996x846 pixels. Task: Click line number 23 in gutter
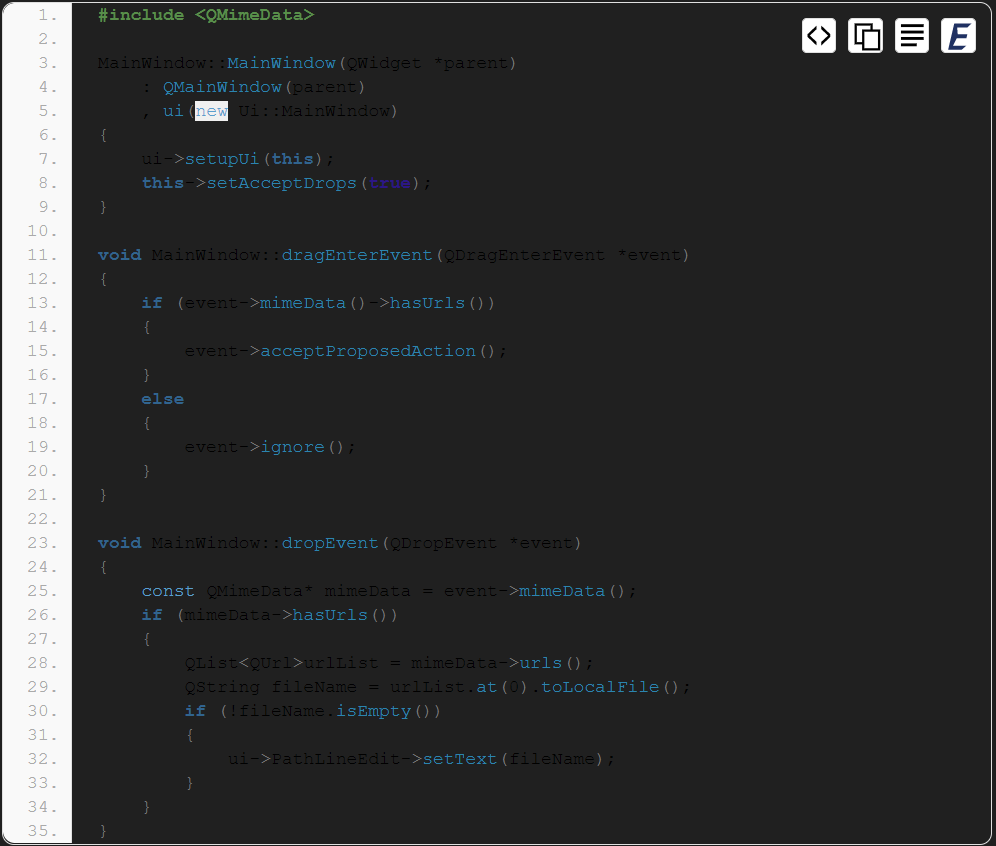(43, 543)
